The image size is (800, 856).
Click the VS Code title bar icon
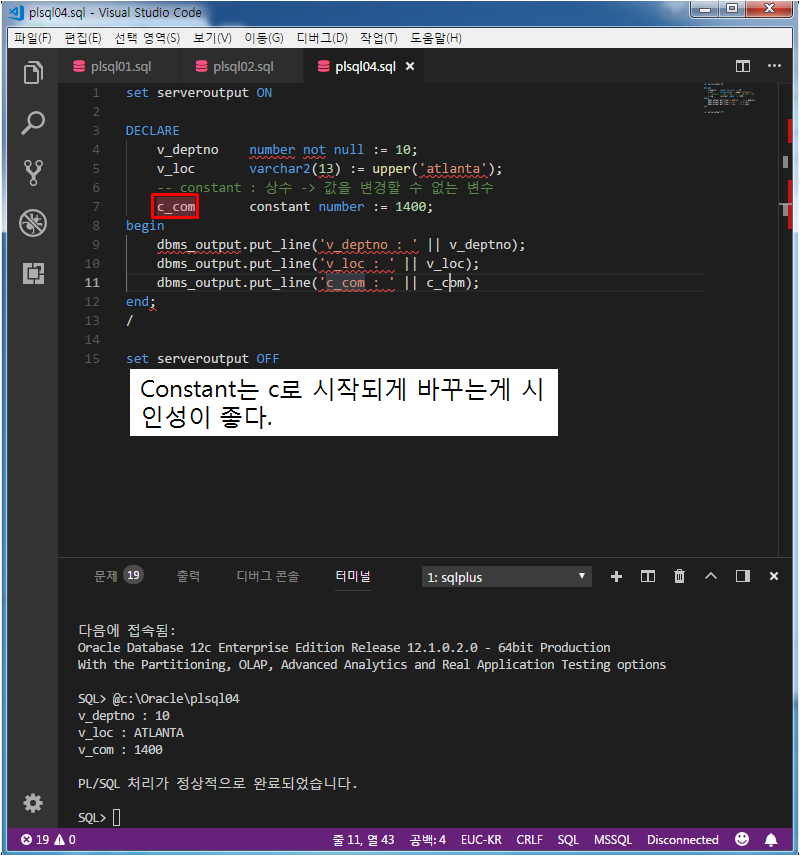(x=16, y=12)
